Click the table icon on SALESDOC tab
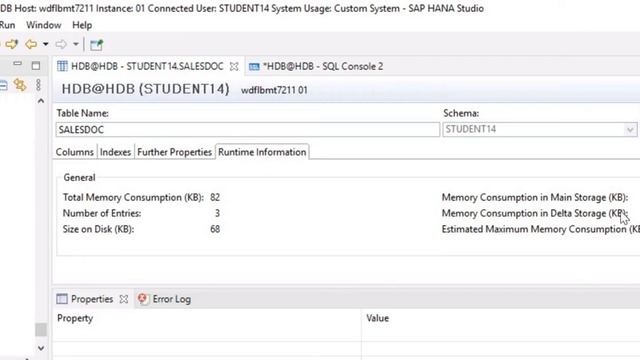Image resolution: width=640 pixels, height=360 pixels. (x=62, y=66)
